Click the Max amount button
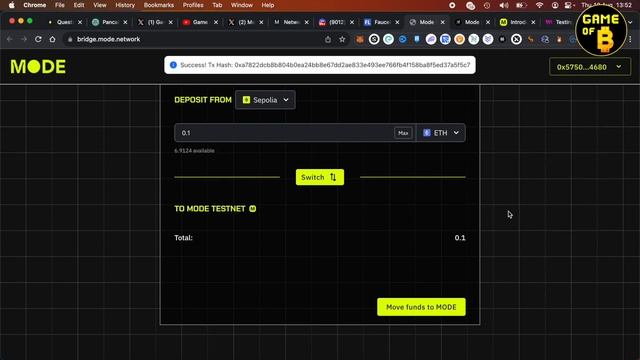The height and width of the screenshot is (360, 640). 403,133
